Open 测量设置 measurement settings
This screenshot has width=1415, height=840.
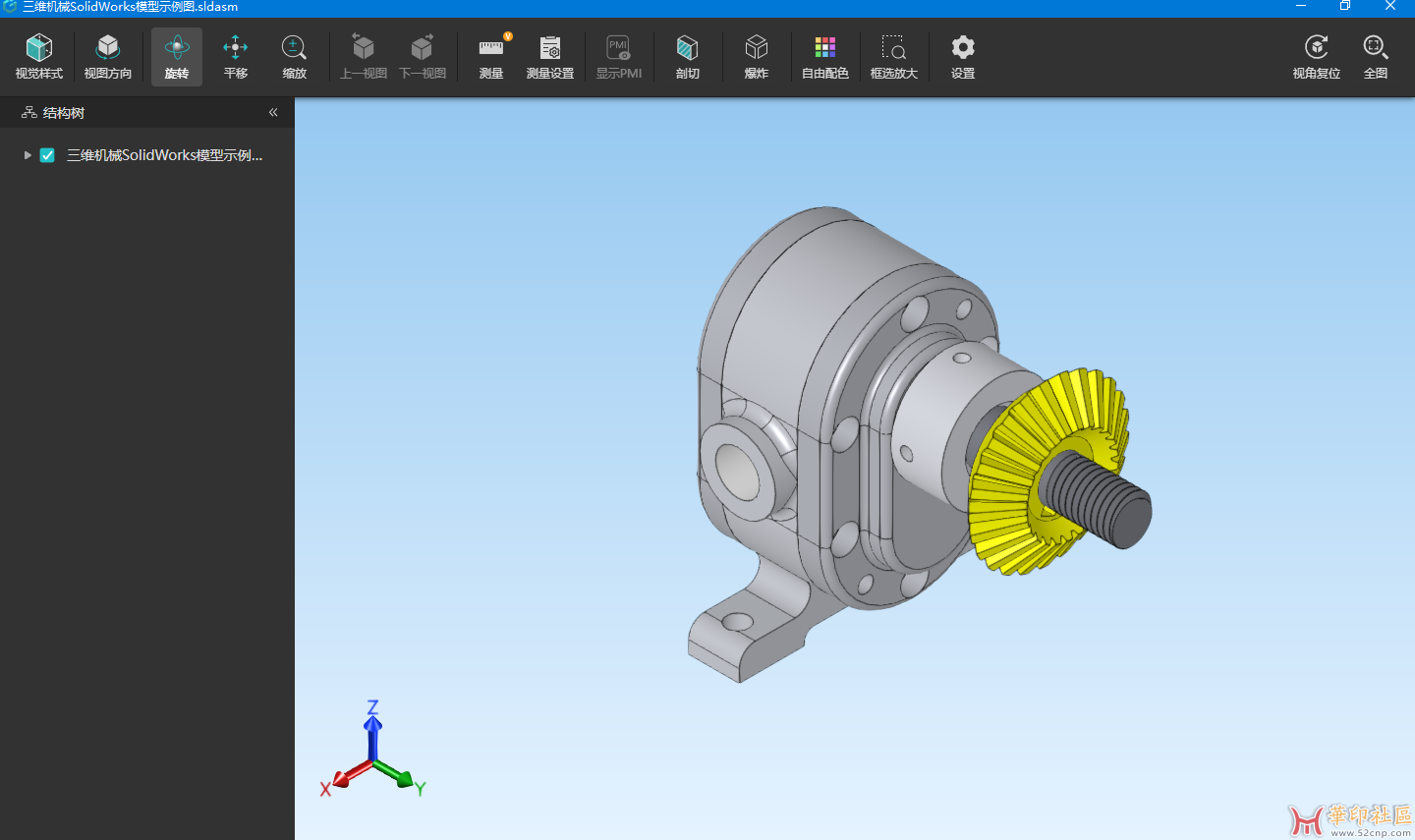tap(550, 57)
